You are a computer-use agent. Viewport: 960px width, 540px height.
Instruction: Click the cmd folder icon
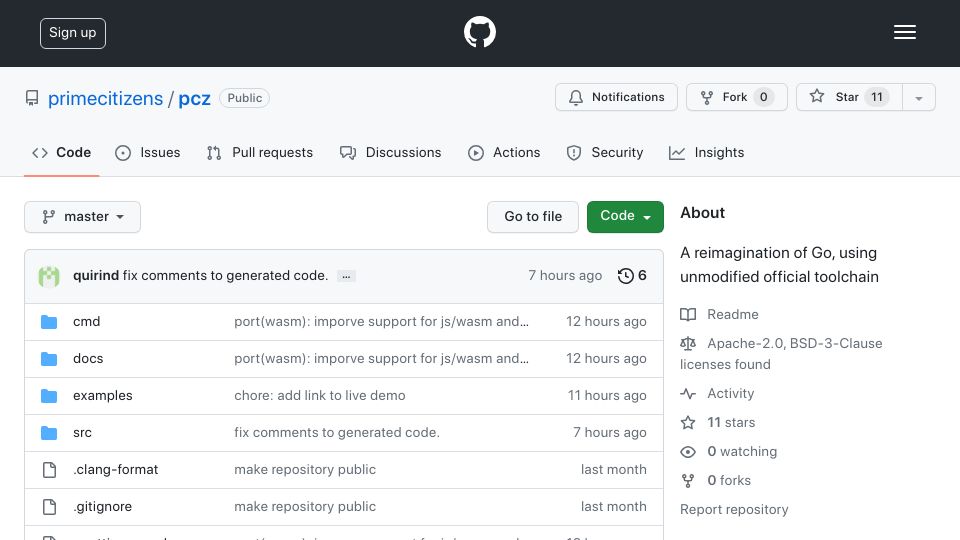(49, 322)
